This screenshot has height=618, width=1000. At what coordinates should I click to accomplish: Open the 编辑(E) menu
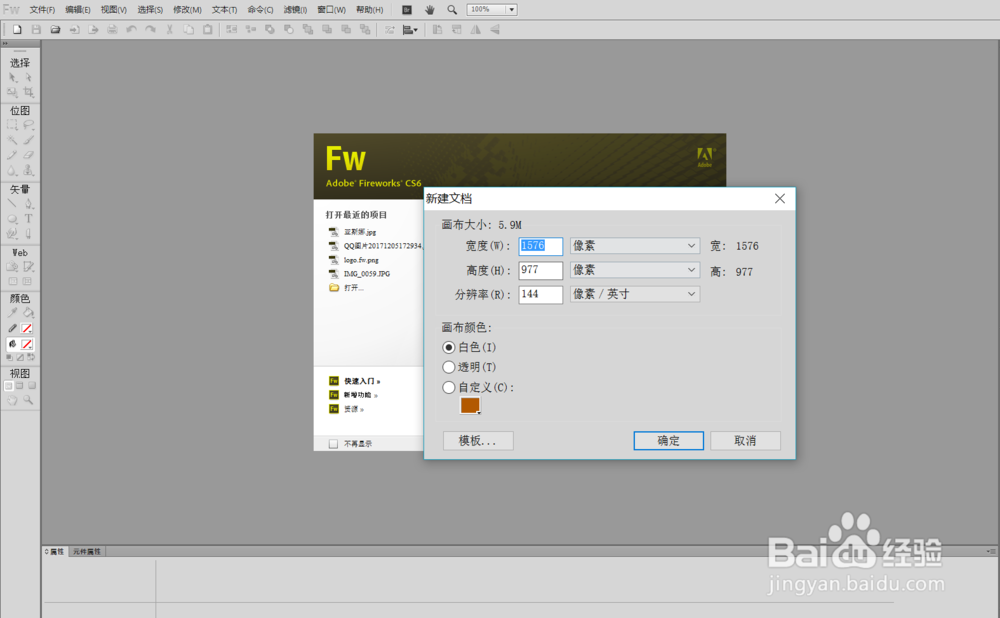(78, 10)
